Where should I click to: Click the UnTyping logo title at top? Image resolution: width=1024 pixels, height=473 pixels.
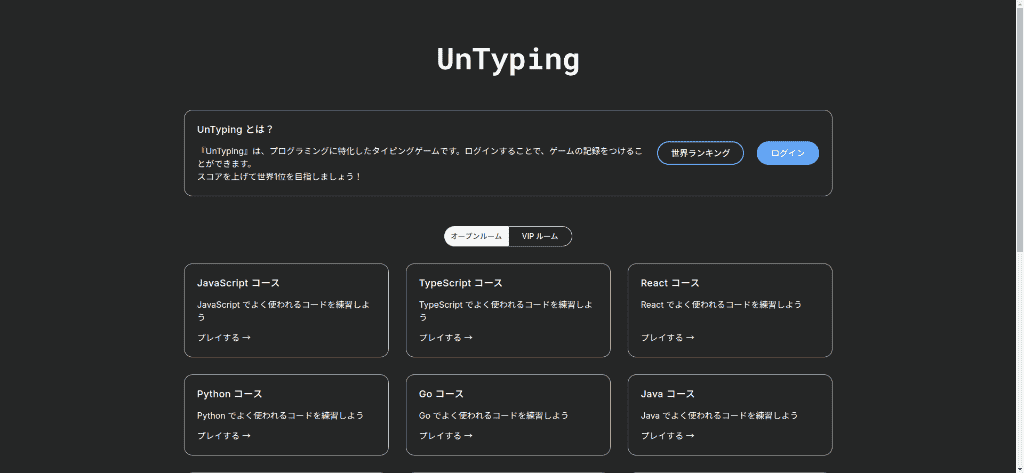coord(508,59)
